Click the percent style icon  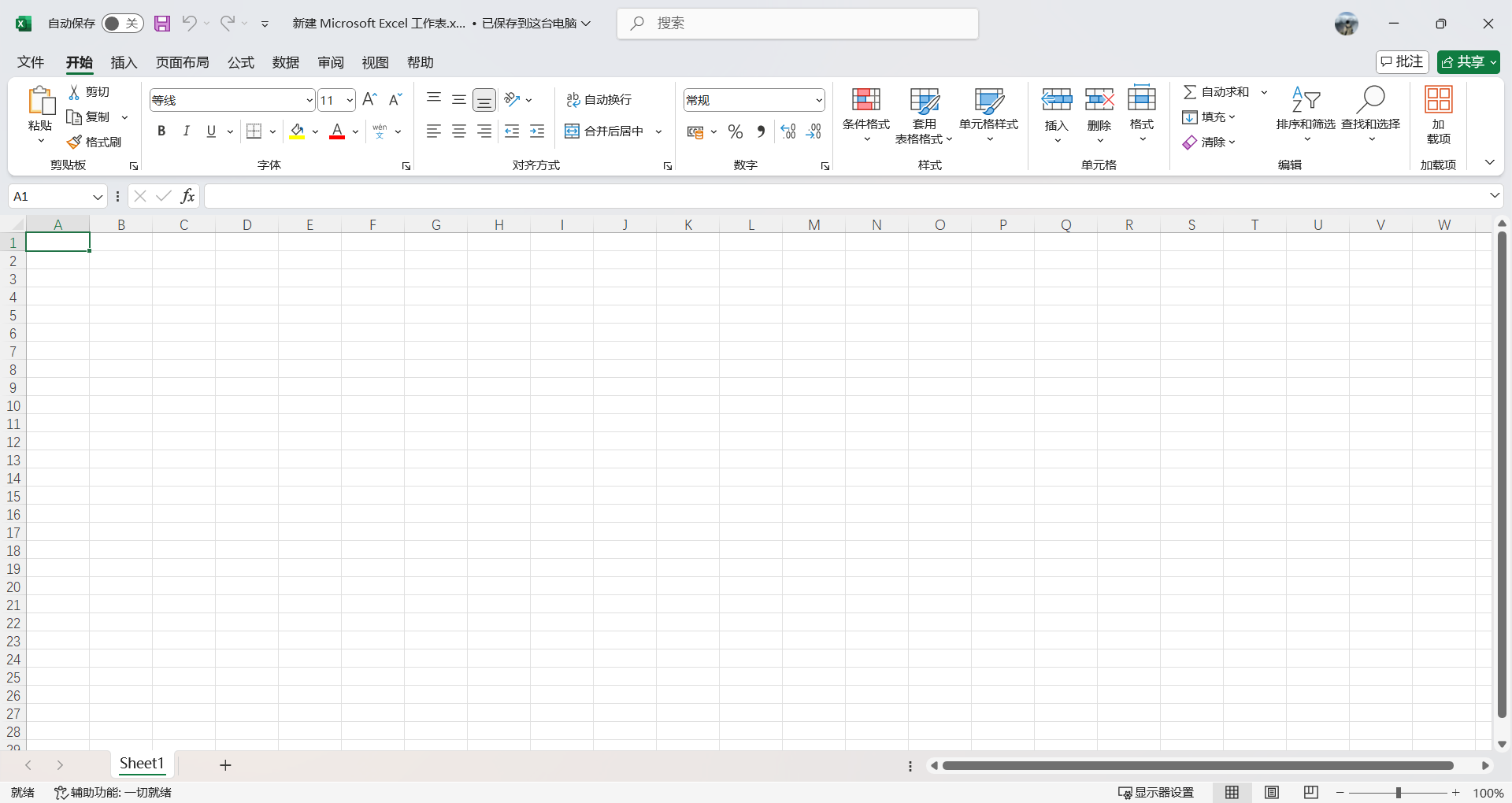click(735, 132)
